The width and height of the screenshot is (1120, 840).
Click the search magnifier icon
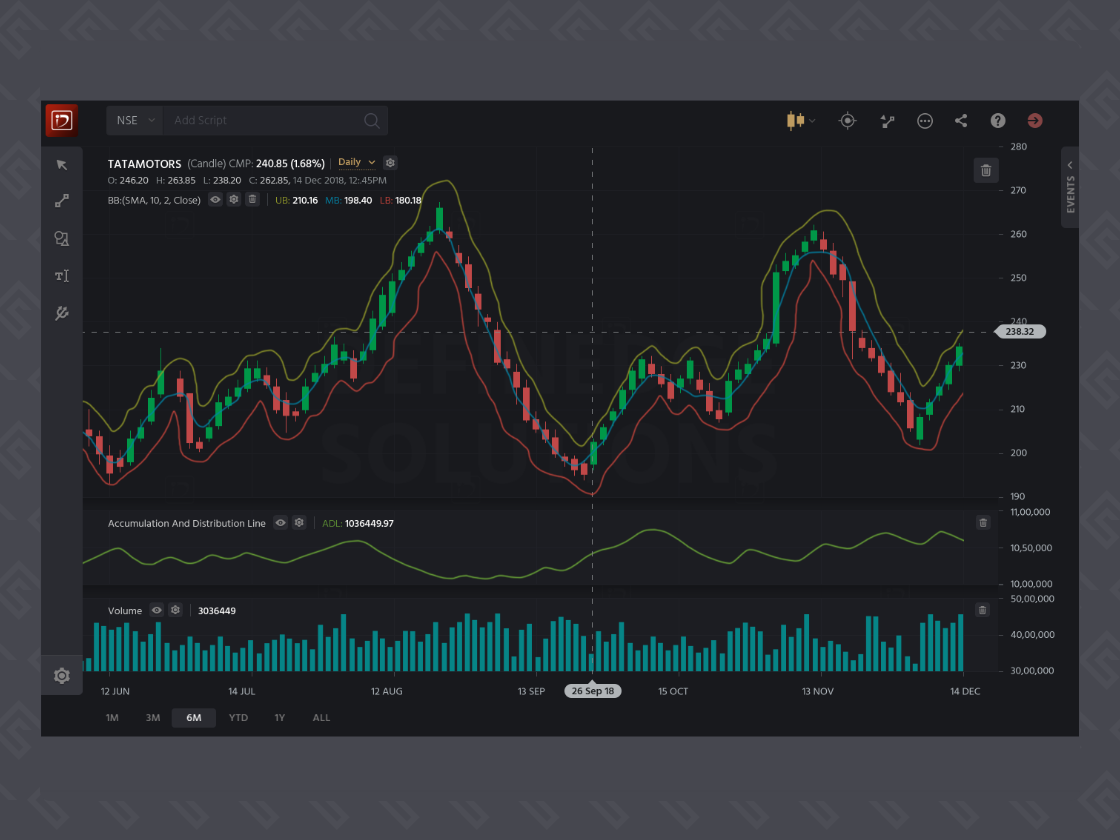pyautogui.click(x=371, y=120)
